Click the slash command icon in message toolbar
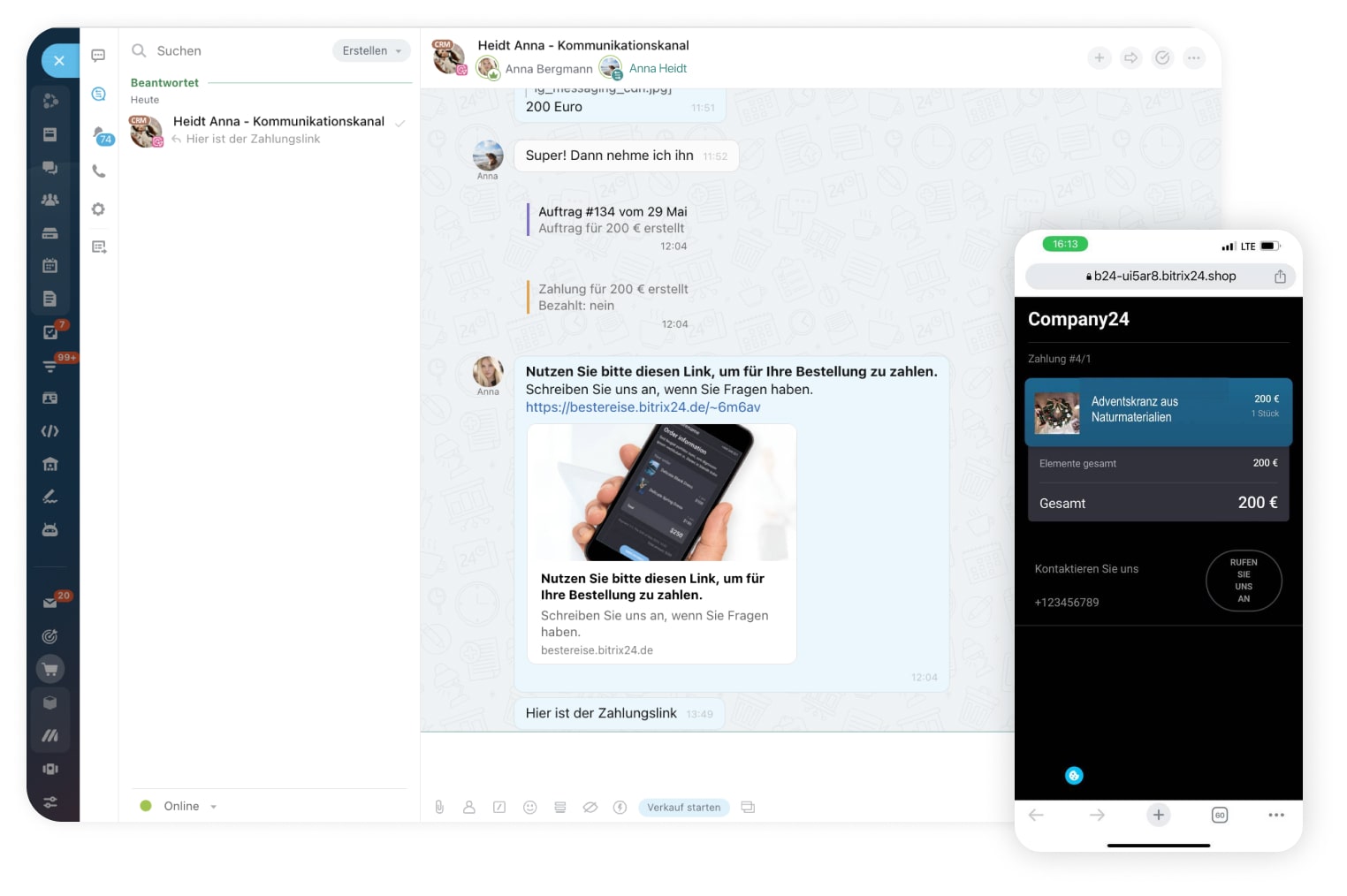Screen dimensions: 1347x896 (x=499, y=807)
